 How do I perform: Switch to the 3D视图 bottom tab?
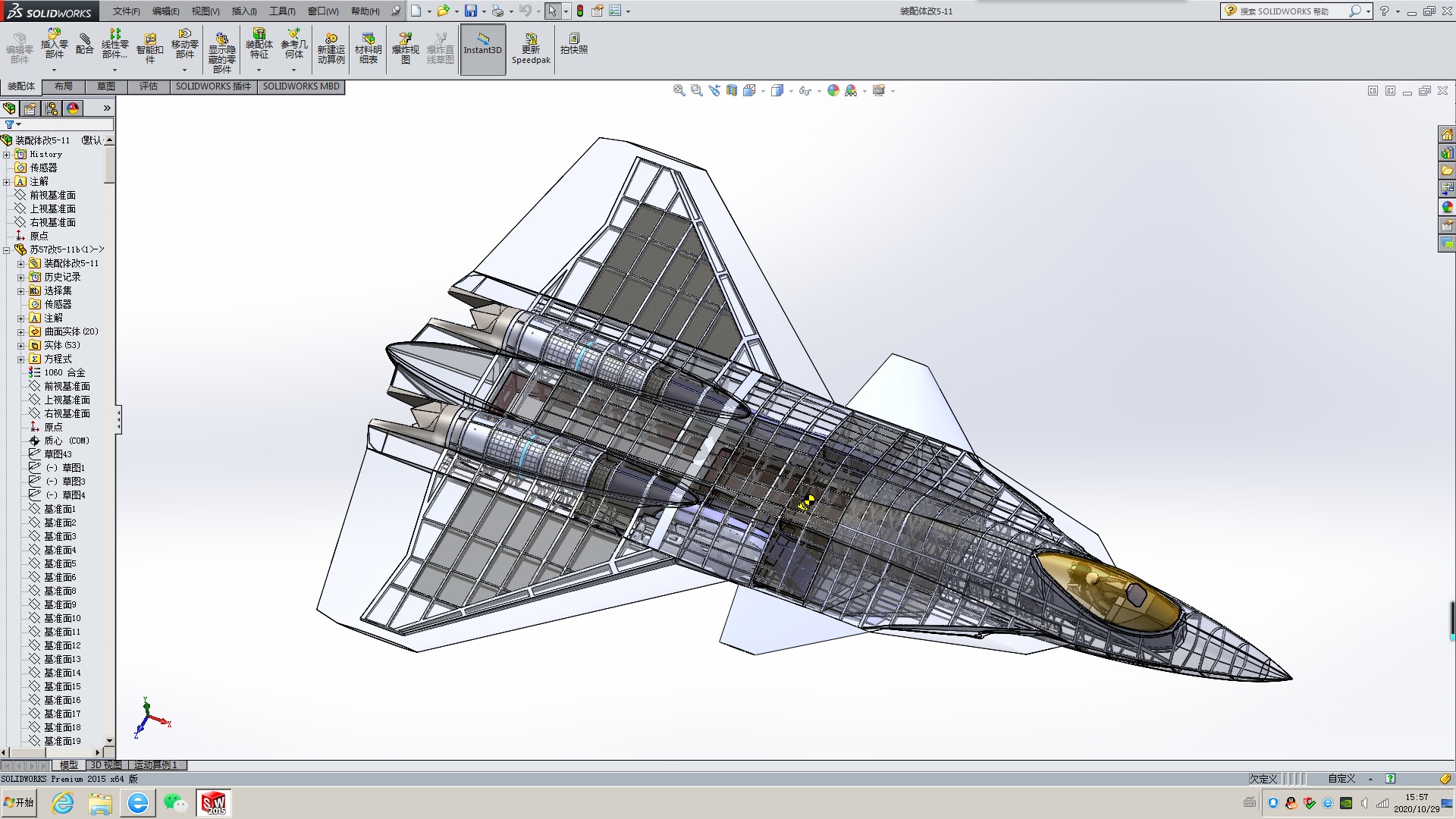[106, 765]
